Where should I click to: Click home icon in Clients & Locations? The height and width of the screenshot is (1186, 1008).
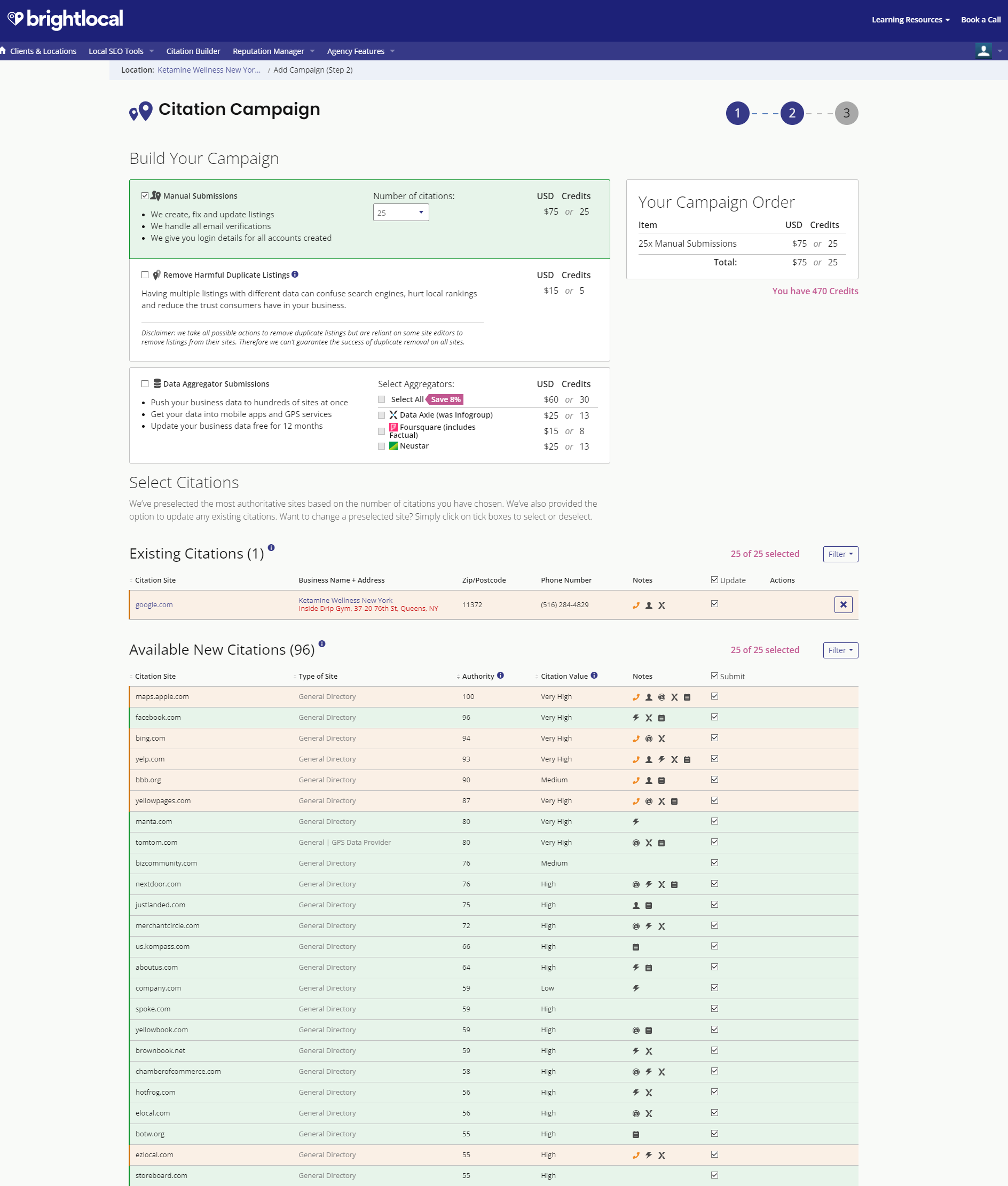tap(3, 50)
